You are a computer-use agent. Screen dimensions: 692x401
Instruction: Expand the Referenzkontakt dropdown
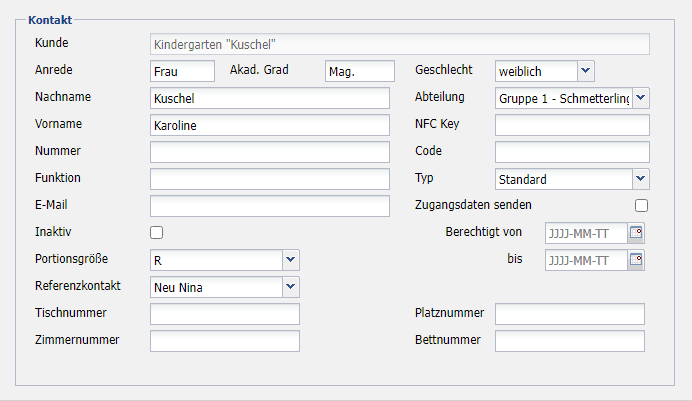[290, 287]
